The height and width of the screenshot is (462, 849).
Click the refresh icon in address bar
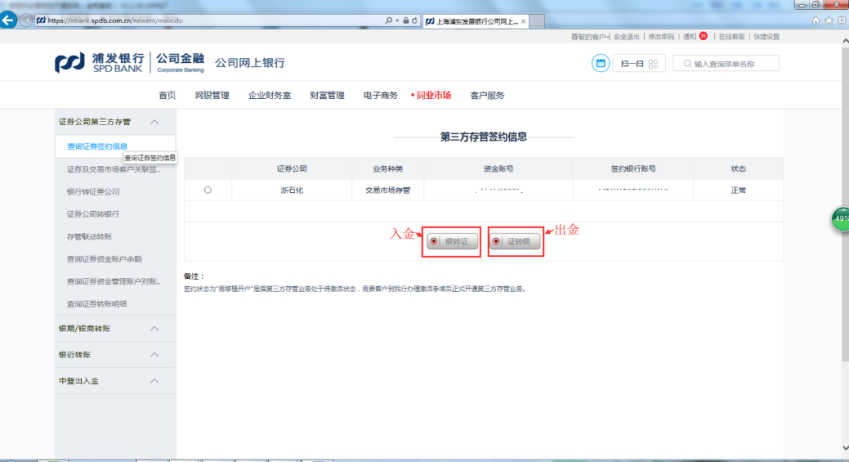click(414, 20)
